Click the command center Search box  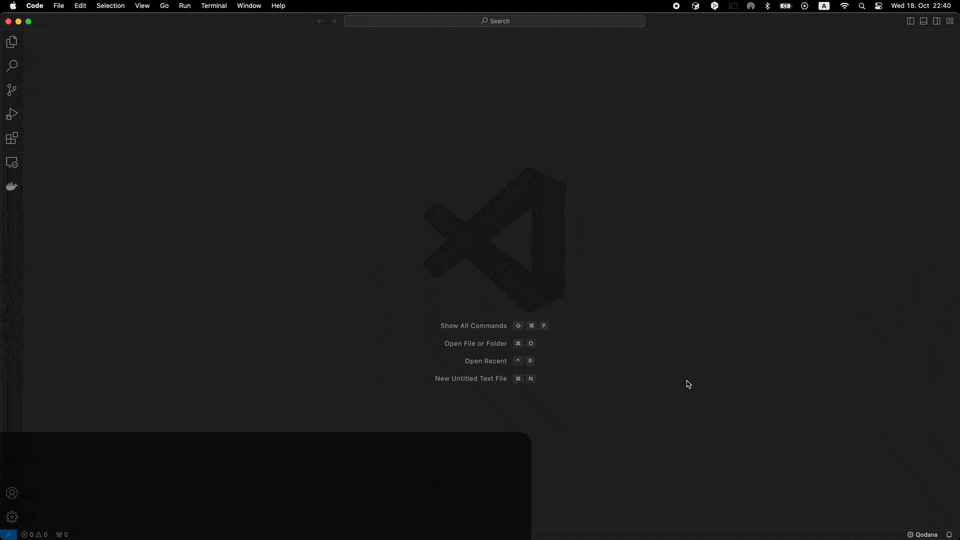coord(495,21)
